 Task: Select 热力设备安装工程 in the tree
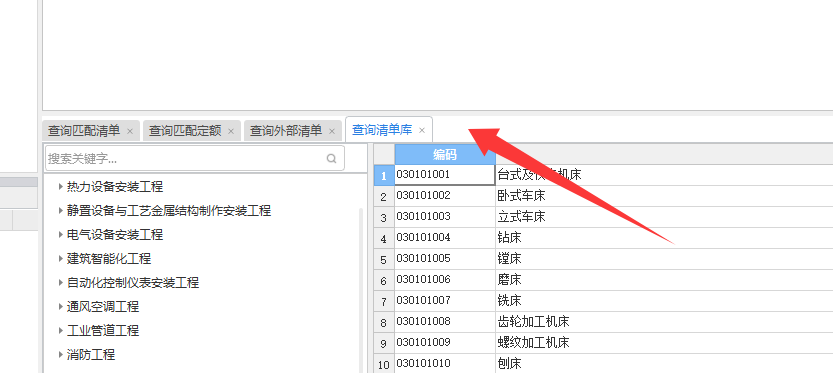point(115,187)
